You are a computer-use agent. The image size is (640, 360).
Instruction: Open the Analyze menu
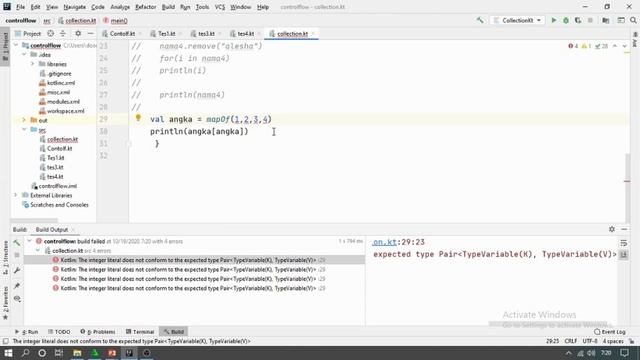pyautogui.click(x=120, y=7)
